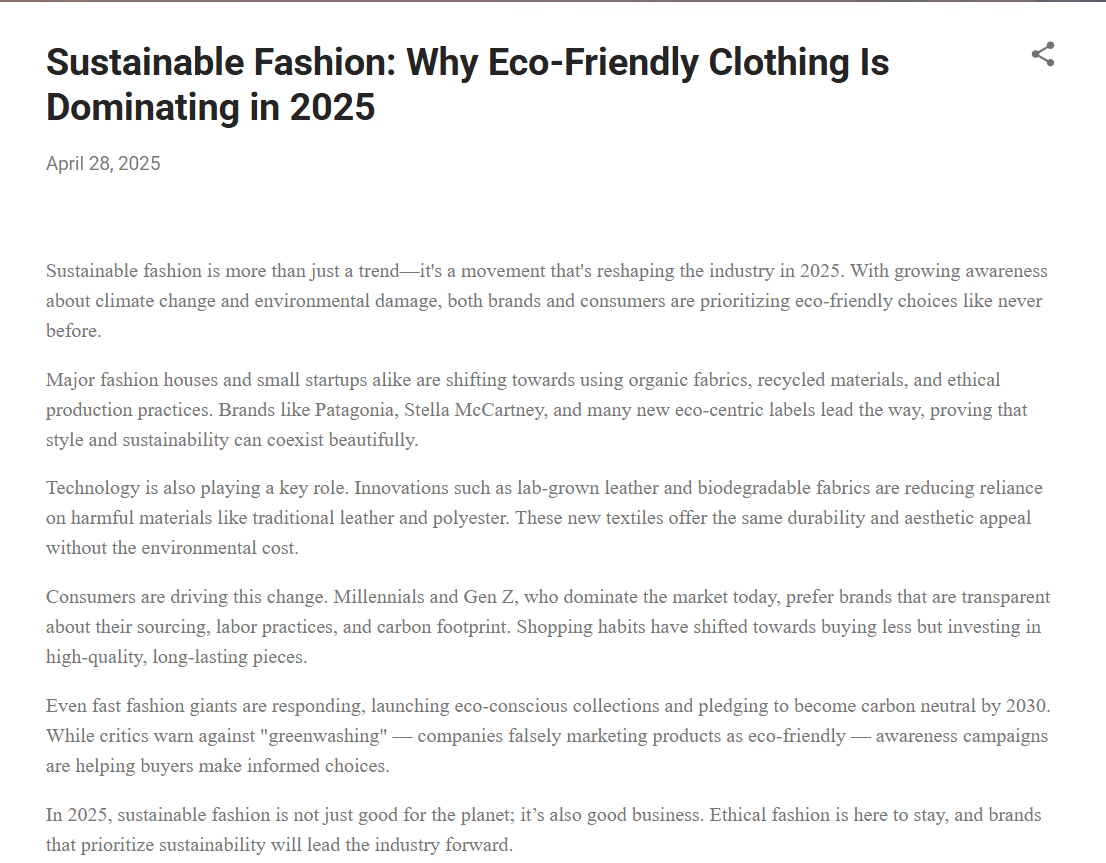This screenshot has width=1106, height=863.
Task: Click the word "Millennials"
Action: tap(383, 597)
